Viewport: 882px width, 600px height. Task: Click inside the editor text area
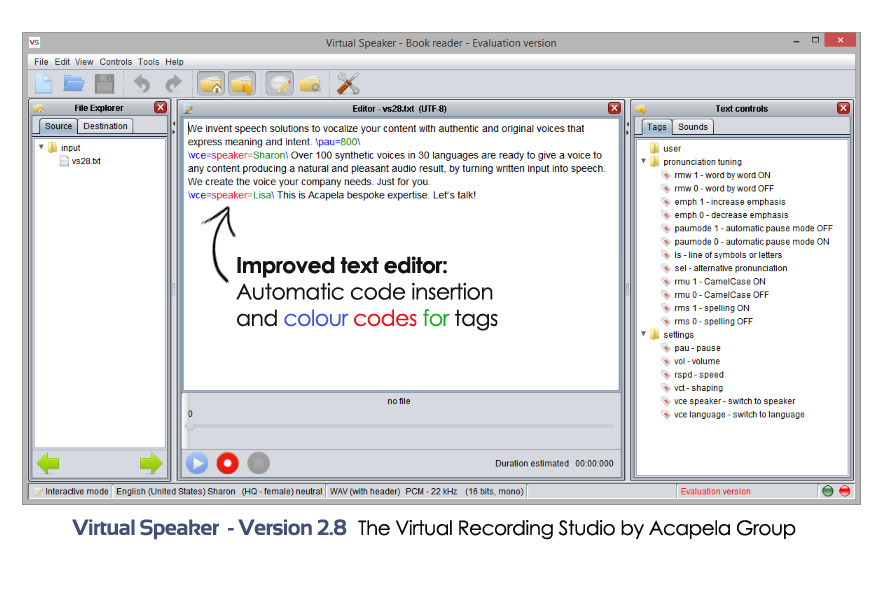click(401, 254)
